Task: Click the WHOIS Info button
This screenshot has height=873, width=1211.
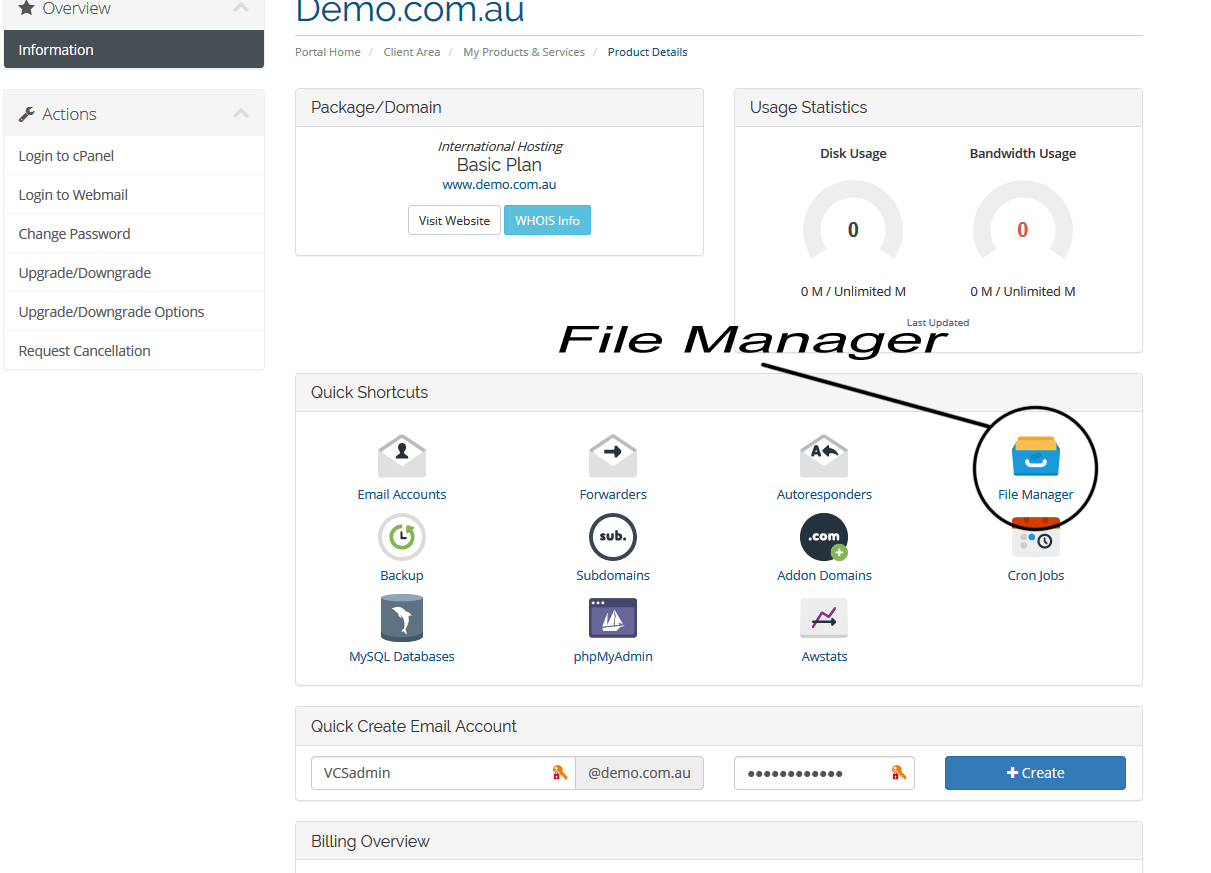Action: click(x=547, y=220)
